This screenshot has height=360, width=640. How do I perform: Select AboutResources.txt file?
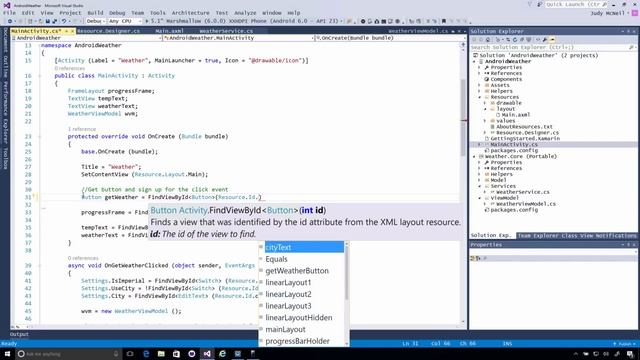pos(524,127)
